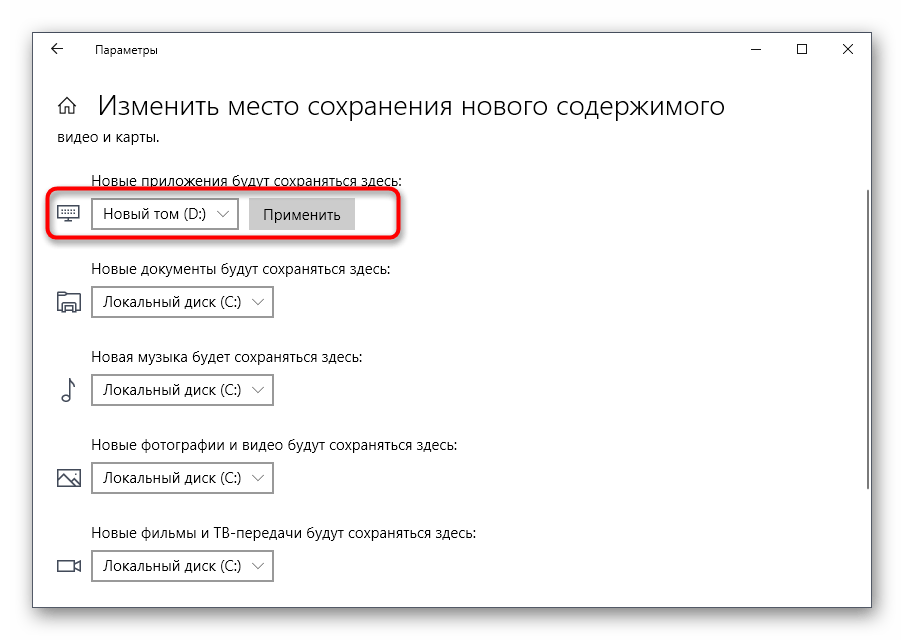
Task: Expand the movies and TV shows dropdown
Action: click(x=182, y=566)
